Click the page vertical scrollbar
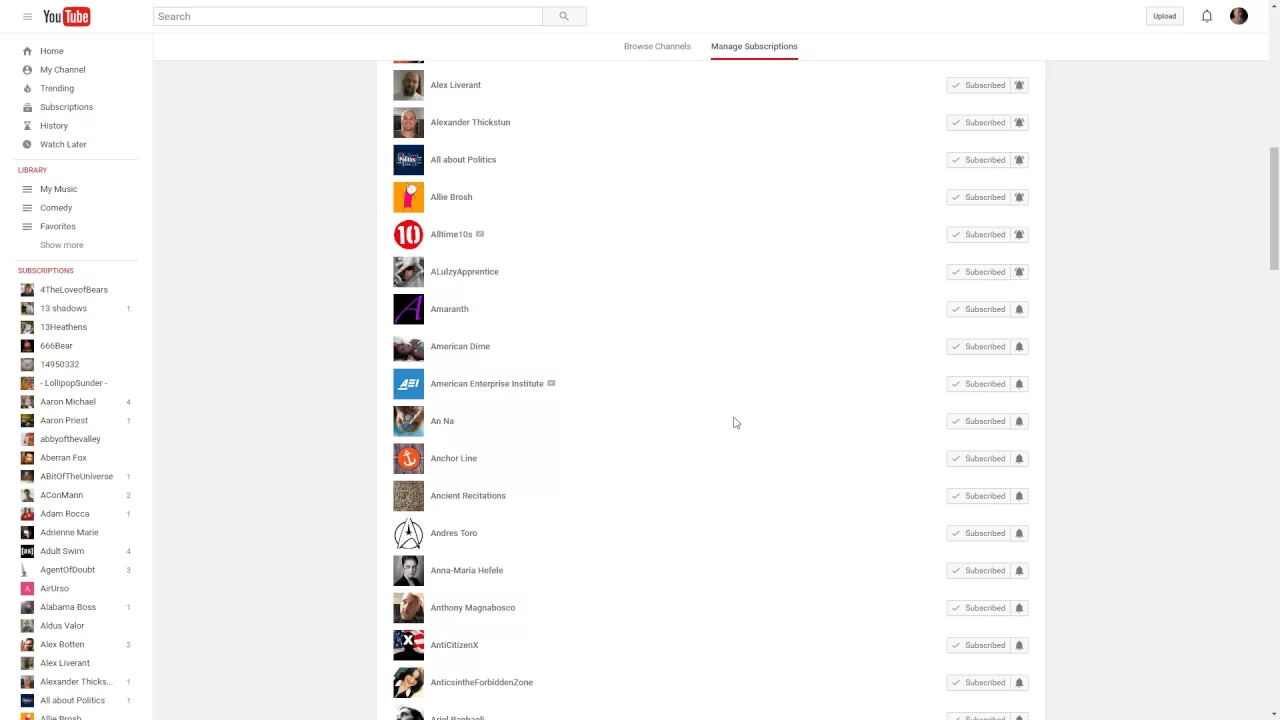Viewport: 1280px width, 720px height. 1274,208
